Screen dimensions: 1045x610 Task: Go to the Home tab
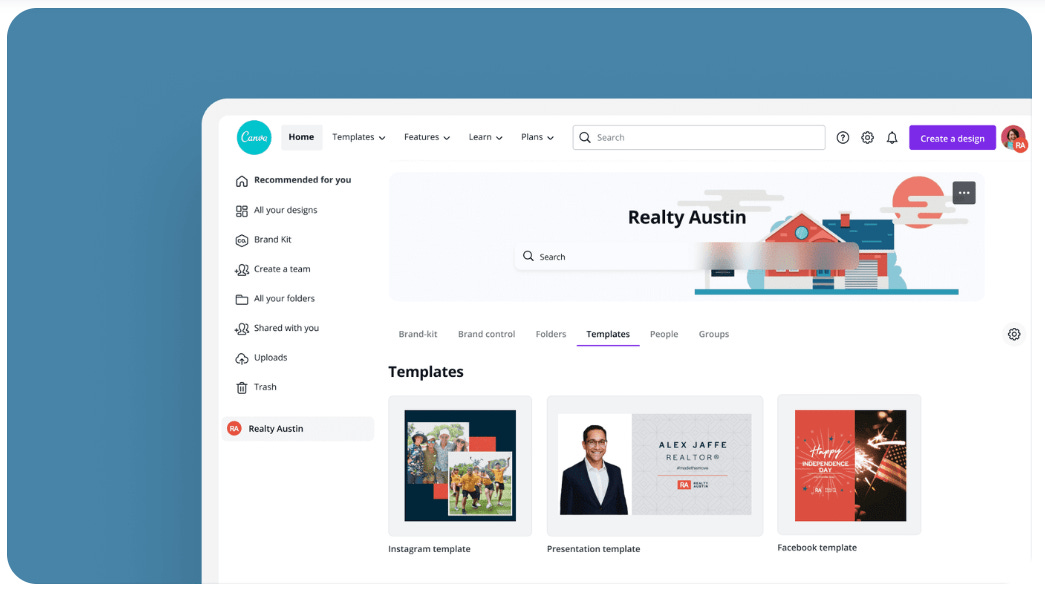coord(301,137)
